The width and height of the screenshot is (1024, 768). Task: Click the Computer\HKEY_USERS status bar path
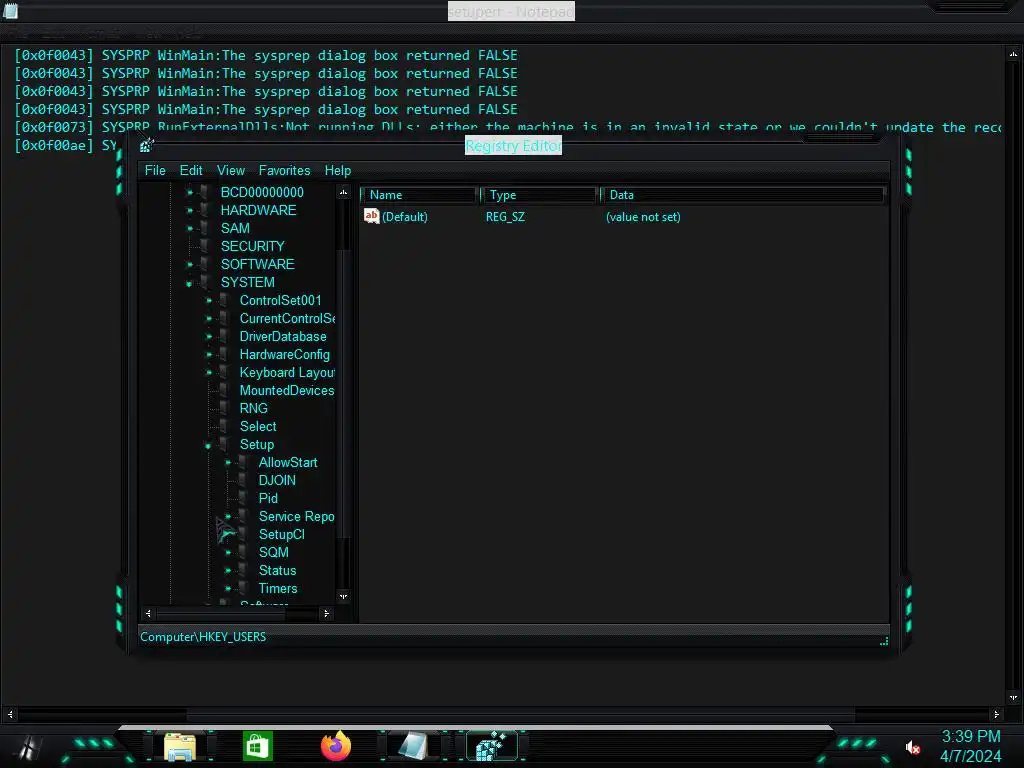coord(203,637)
